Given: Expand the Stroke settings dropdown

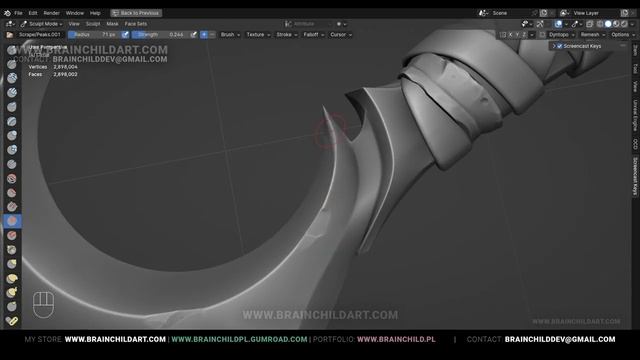Looking at the screenshot, I should [286, 35].
